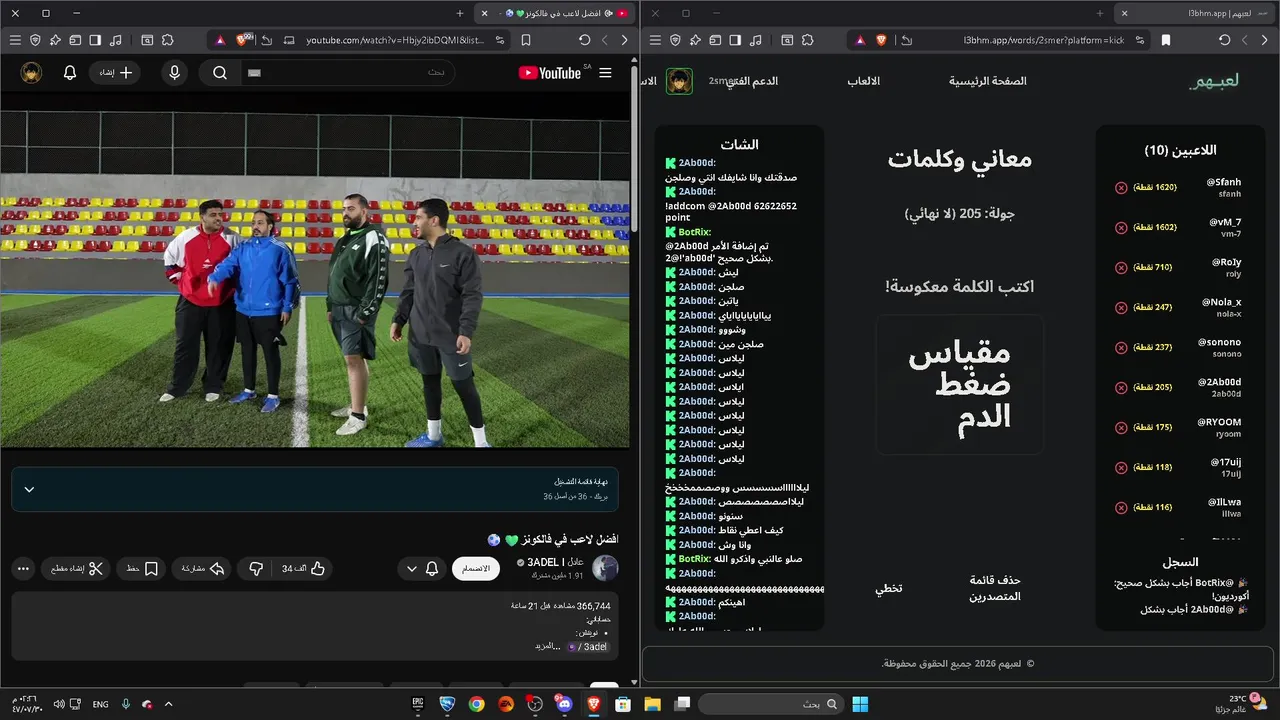The width and height of the screenshot is (1280, 720).
Task: Open the YouTube account avatar menu
Action: (31, 73)
